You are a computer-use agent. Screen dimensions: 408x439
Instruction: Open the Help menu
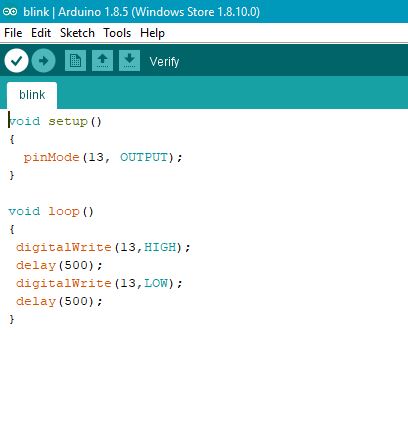pyautogui.click(x=152, y=33)
